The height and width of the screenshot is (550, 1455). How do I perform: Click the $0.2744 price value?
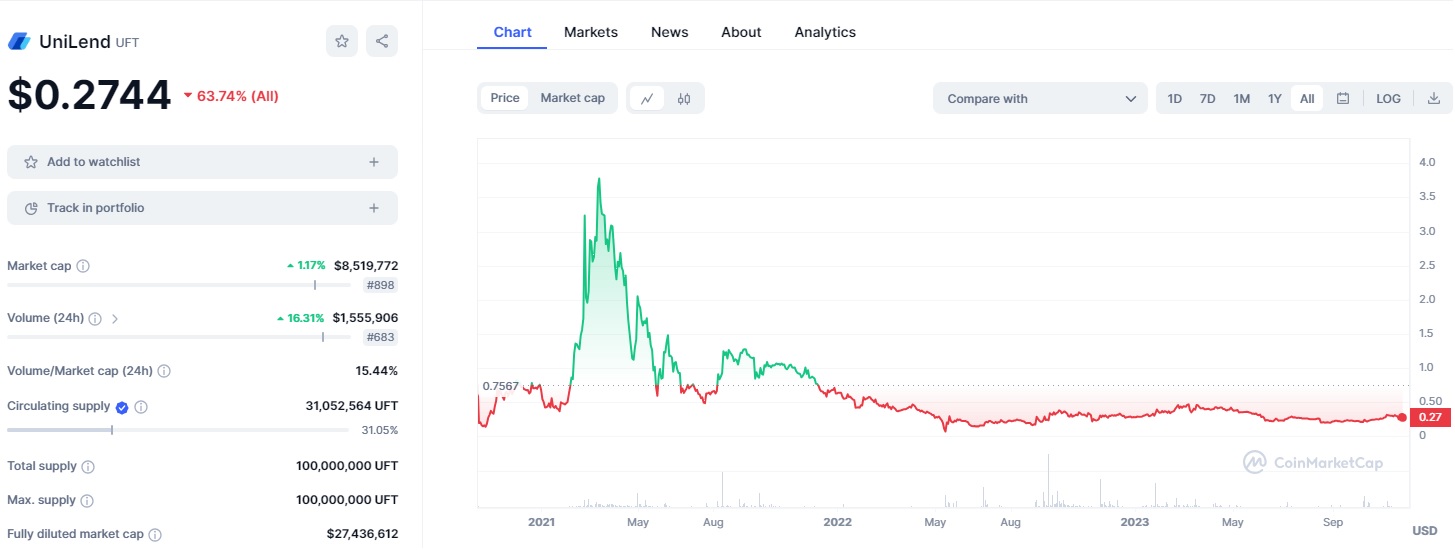point(89,95)
